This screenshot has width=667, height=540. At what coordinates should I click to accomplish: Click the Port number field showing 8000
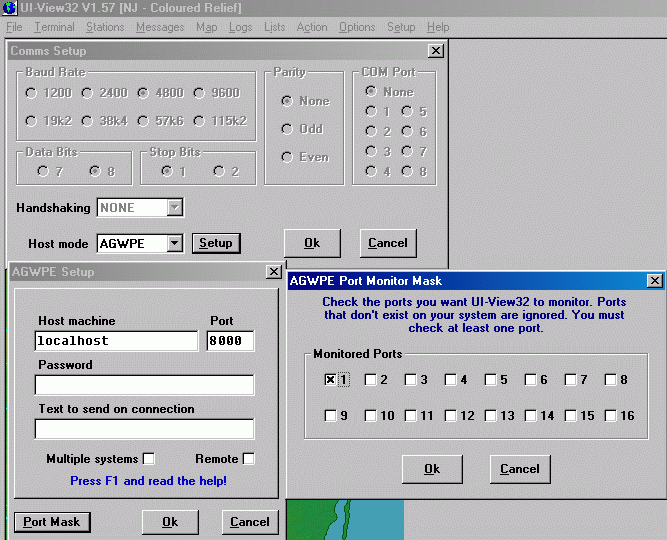230,341
